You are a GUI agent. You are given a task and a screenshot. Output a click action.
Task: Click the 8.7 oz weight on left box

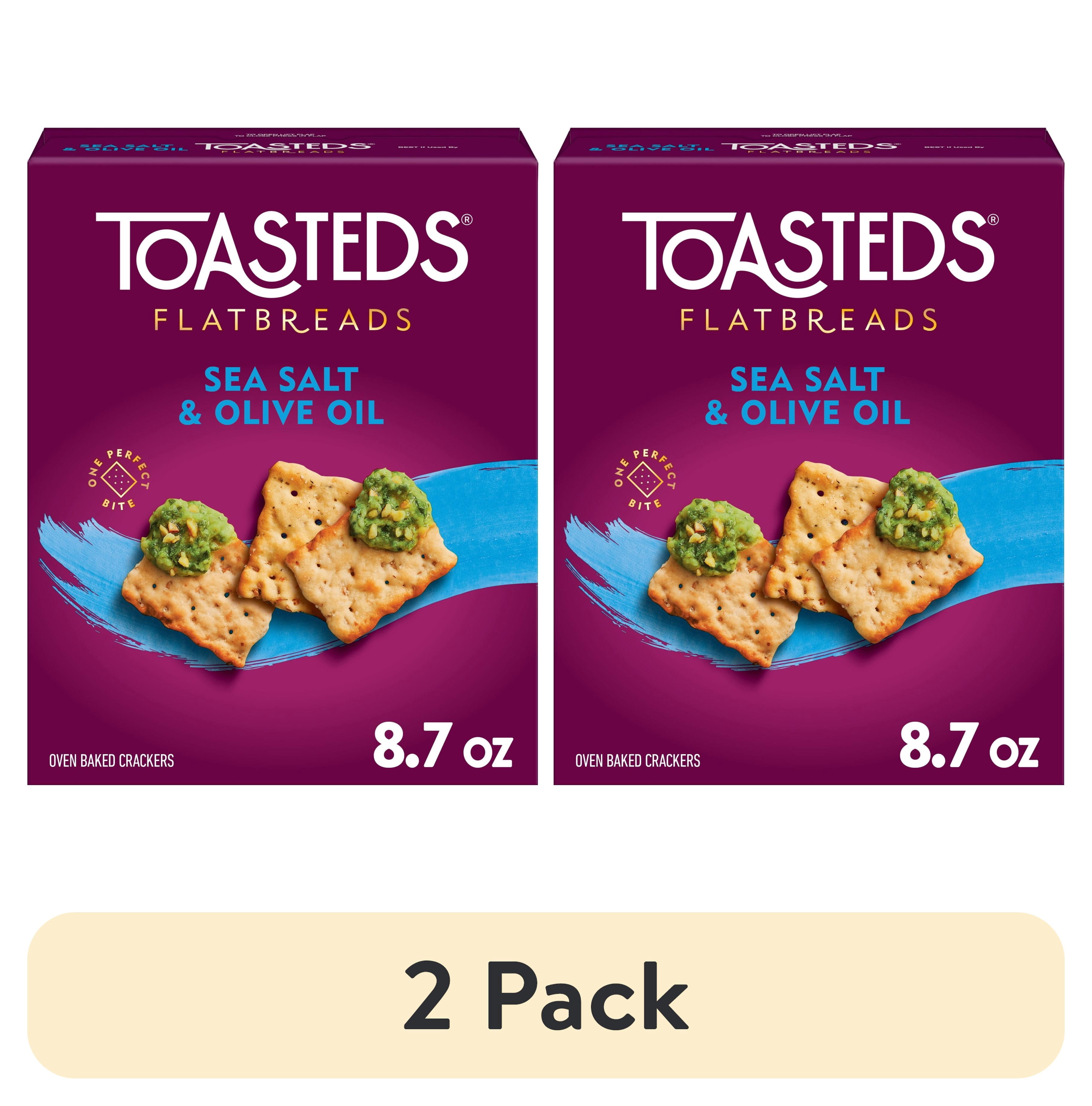tap(442, 747)
